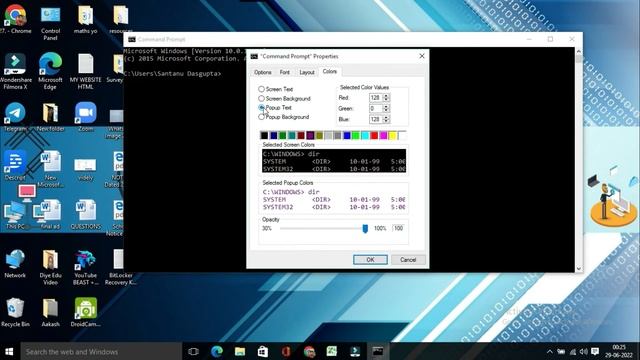This screenshot has height=360, width=640.
Task: Switch to the Font tab
Action: pos(284,72)
